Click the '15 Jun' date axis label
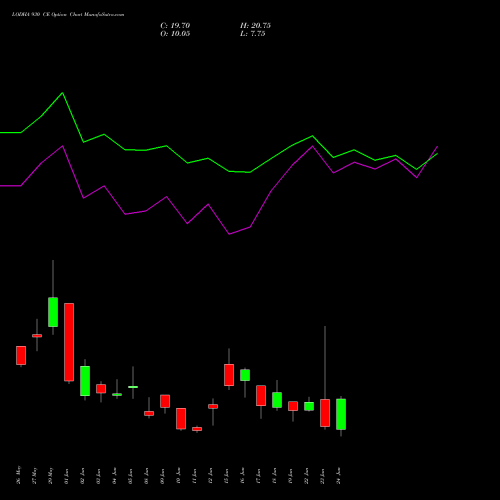Viewport: 500px width, 500px height. pyautogui.click(x=226, y=476)
